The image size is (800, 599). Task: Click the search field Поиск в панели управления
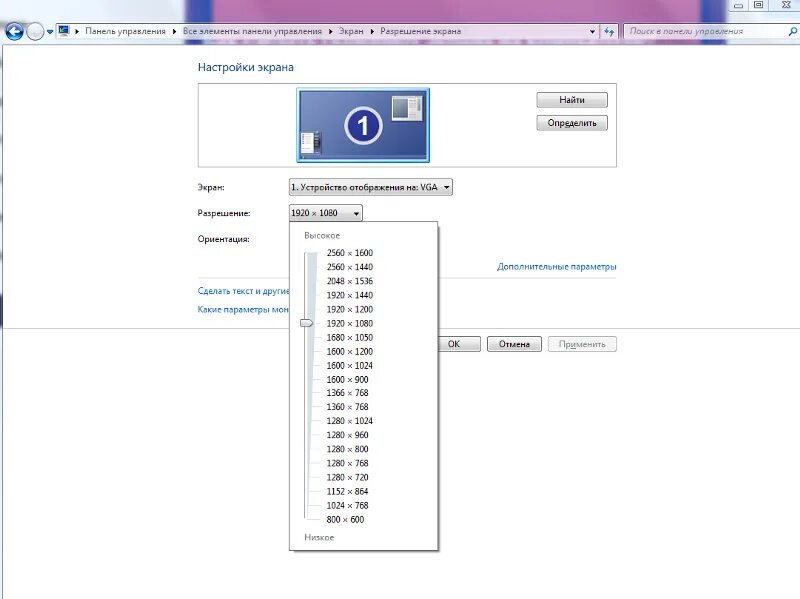(x=706, y=31)
